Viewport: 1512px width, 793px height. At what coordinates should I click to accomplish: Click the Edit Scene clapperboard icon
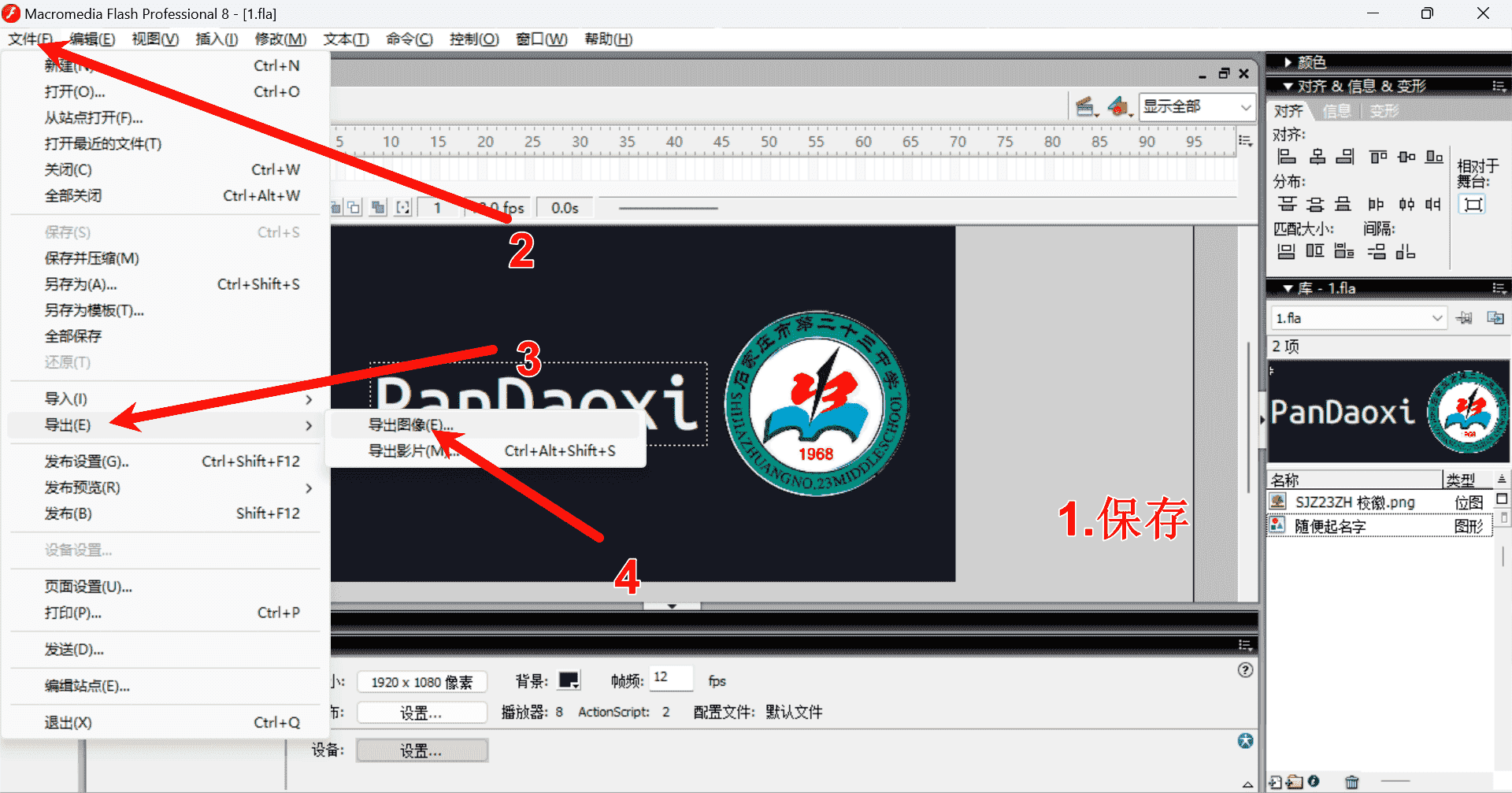click(1085, 106)
